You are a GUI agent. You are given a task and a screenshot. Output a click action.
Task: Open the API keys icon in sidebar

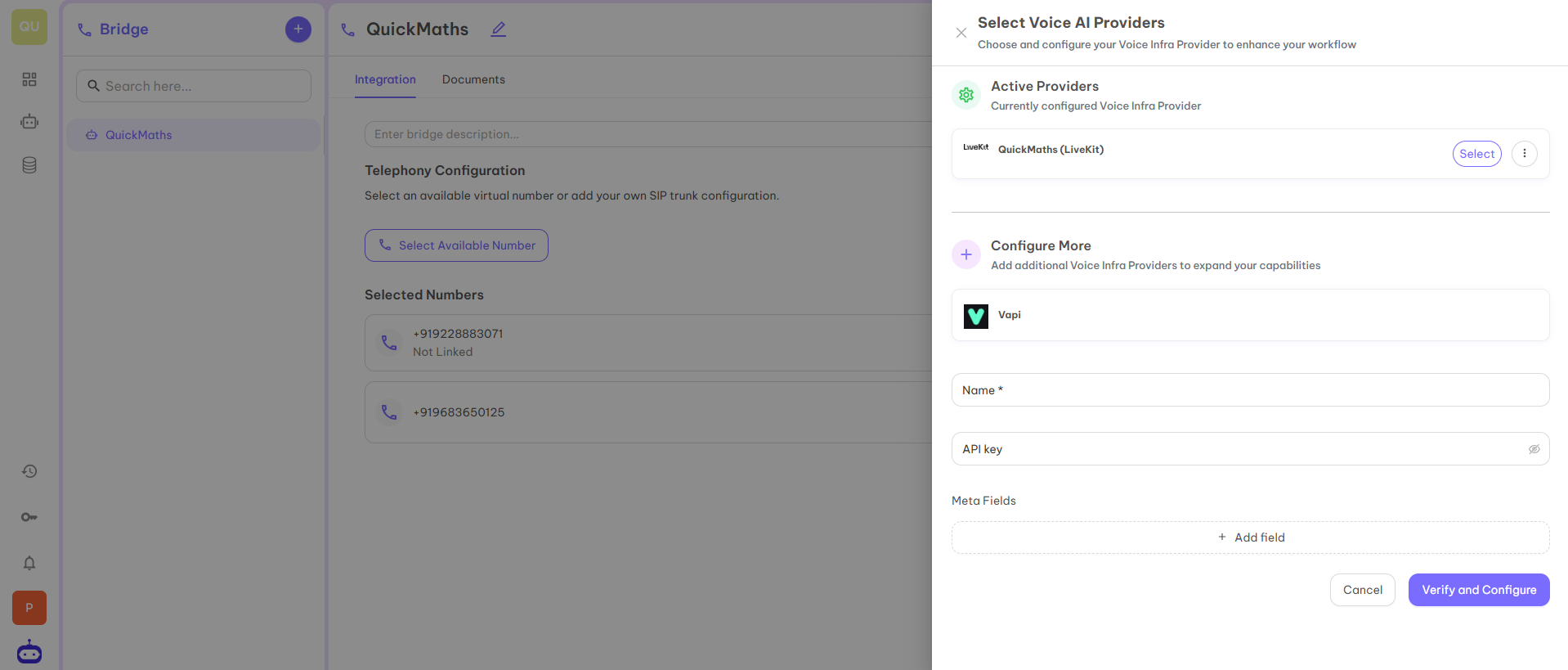(x=29, y=517)
